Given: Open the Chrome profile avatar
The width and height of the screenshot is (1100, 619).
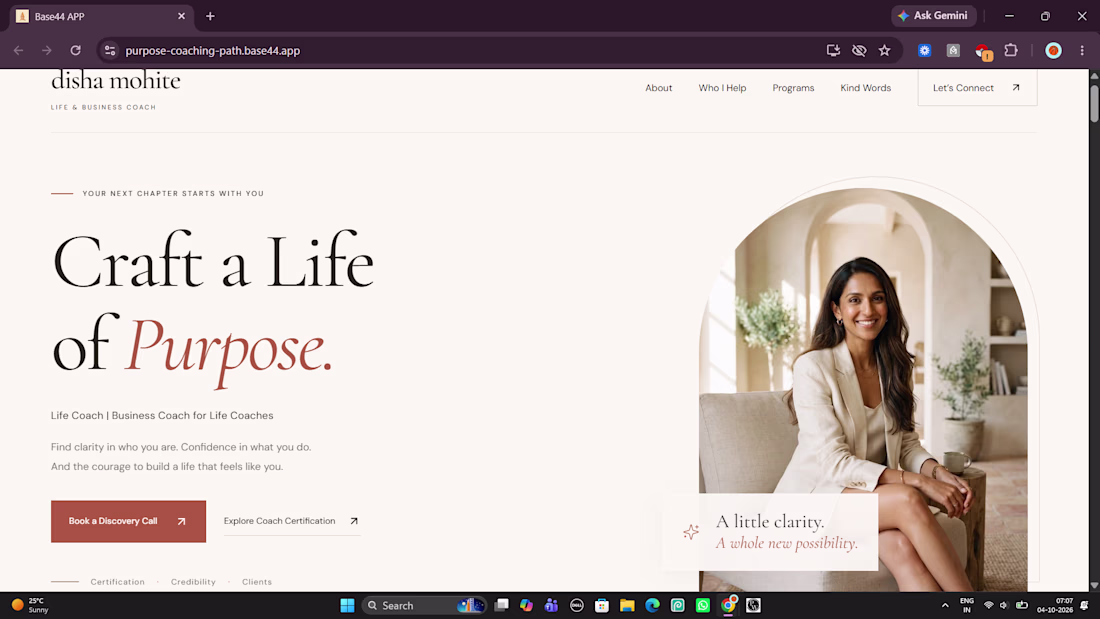Looking at the screenshot, I should (x=1053, y=51).
